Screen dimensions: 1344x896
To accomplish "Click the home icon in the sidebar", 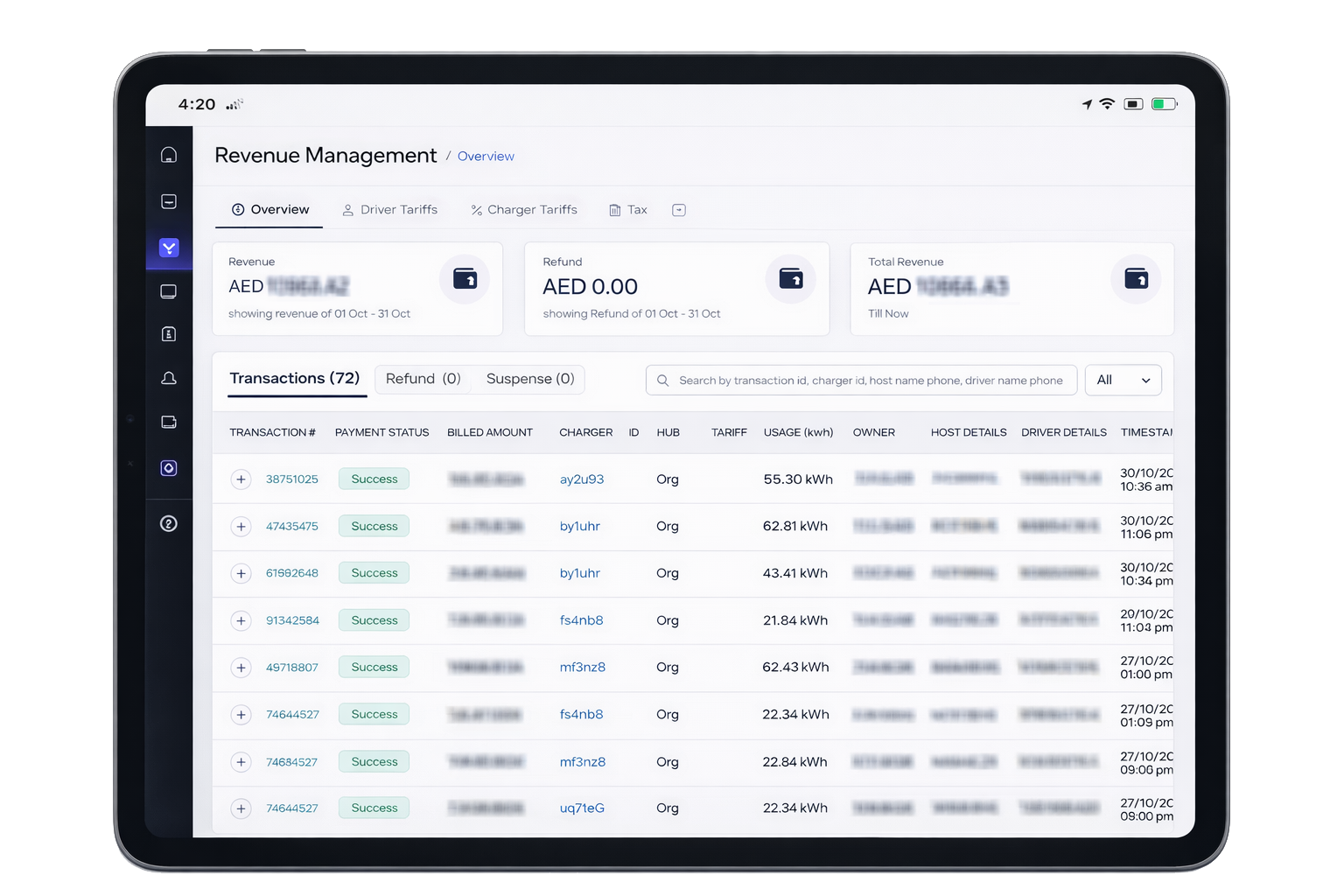I will tap(169, 155).
